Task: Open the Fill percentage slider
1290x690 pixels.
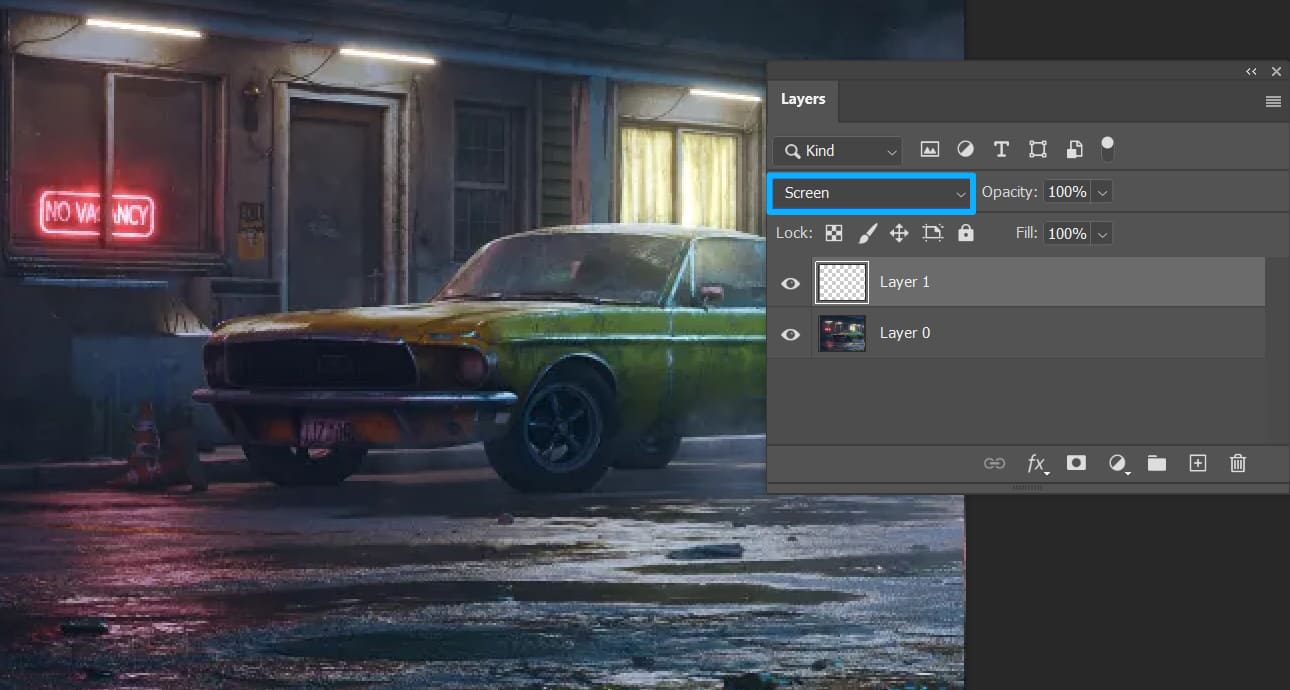Action: pyautogui.click(x=1101, y=233)
